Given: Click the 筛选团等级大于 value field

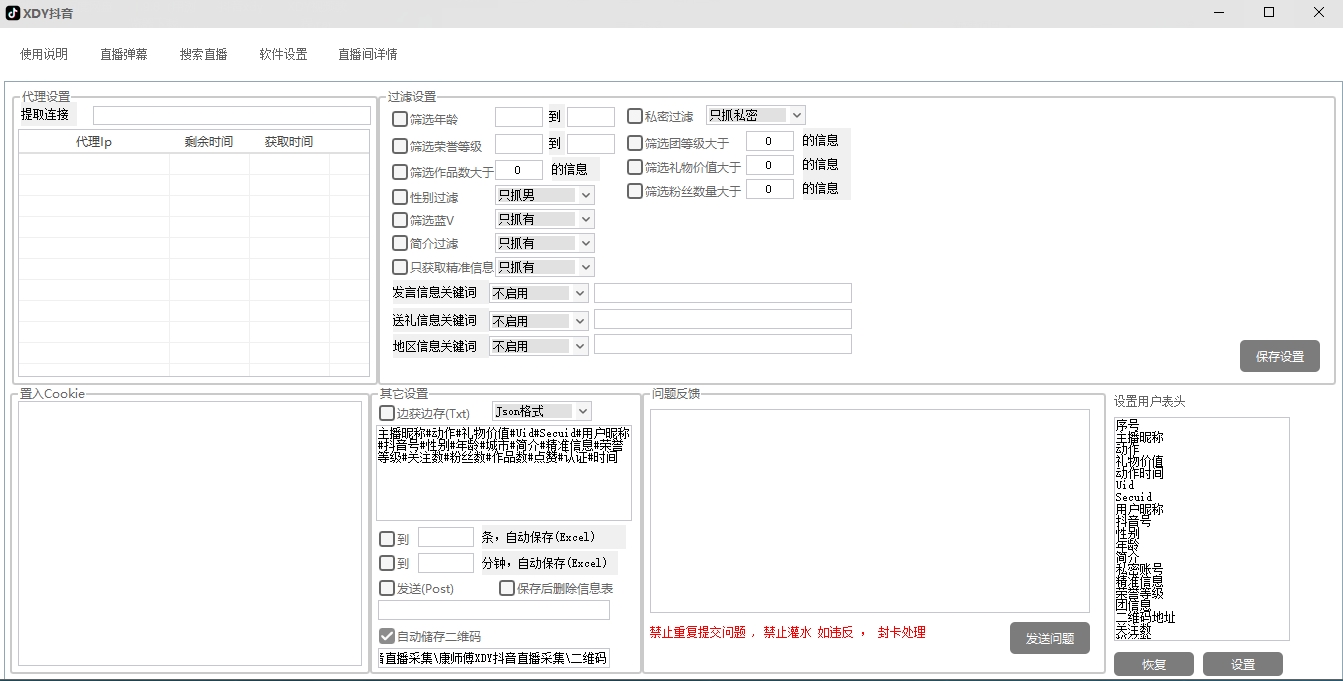Looking at the screenshot, I should pos(770,141).
